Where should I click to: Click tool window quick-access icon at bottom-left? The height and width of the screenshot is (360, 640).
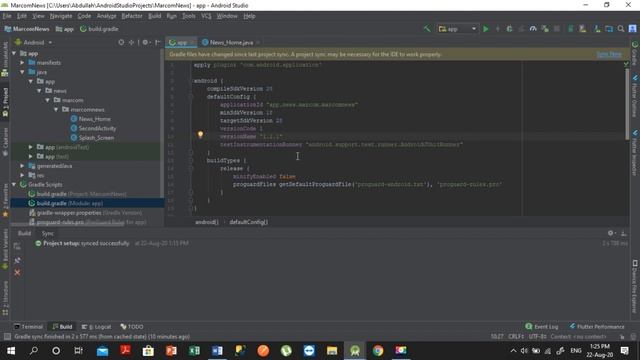point(7,337)
